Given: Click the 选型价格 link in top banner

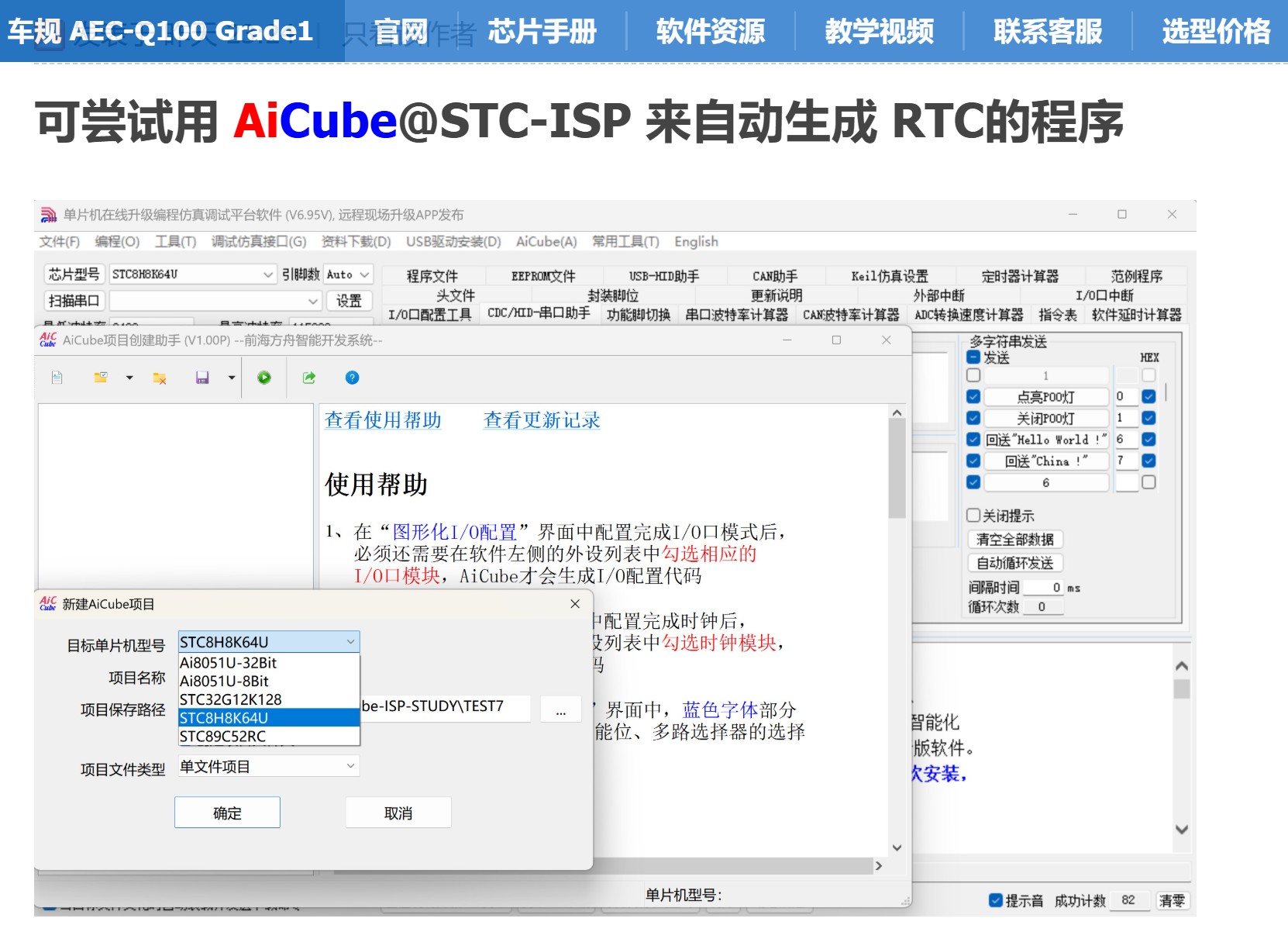Looking at the screenshot, I should pyautogui.click(x=1217, y=32).
